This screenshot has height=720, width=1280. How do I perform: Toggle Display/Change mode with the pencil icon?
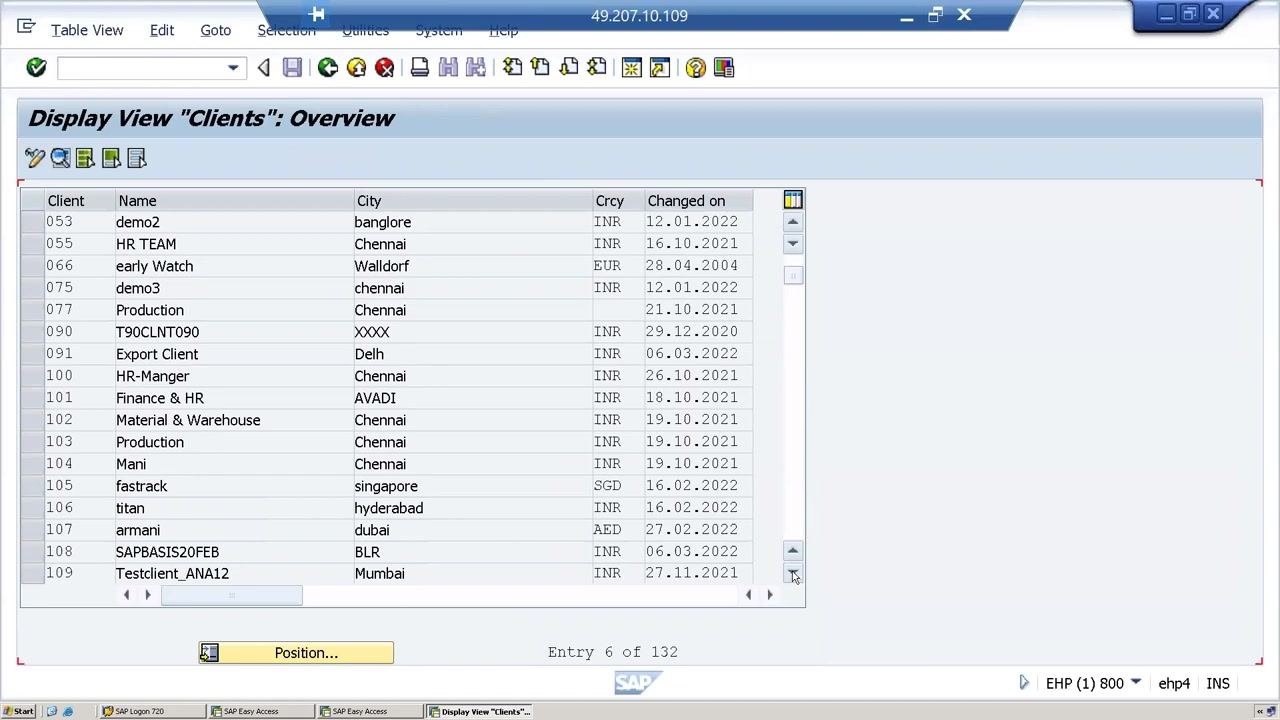point(35,158)
